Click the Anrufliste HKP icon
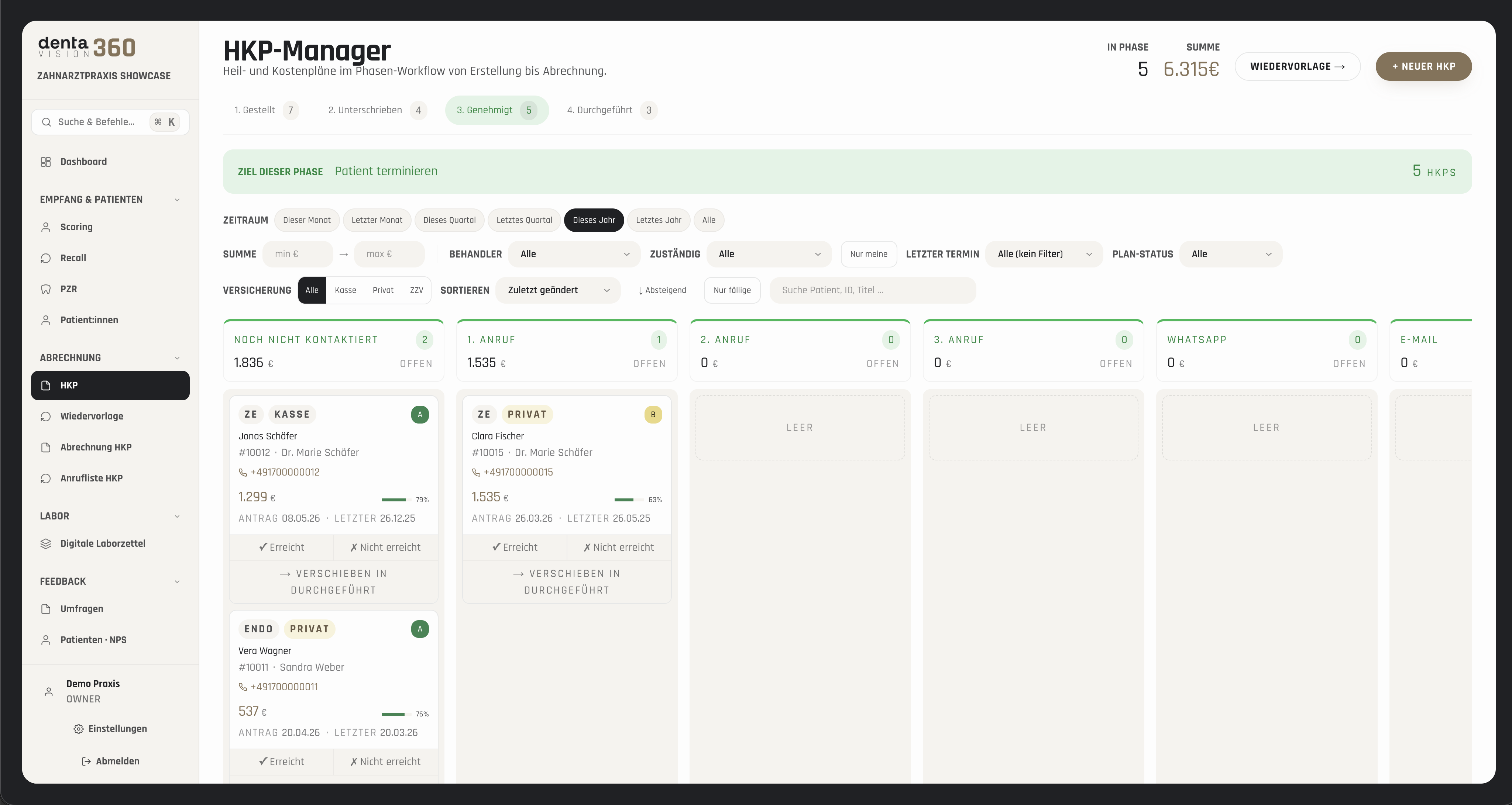Image resolution: width=1512 pixels, height=805 pixels. click(x=46, y=479)
